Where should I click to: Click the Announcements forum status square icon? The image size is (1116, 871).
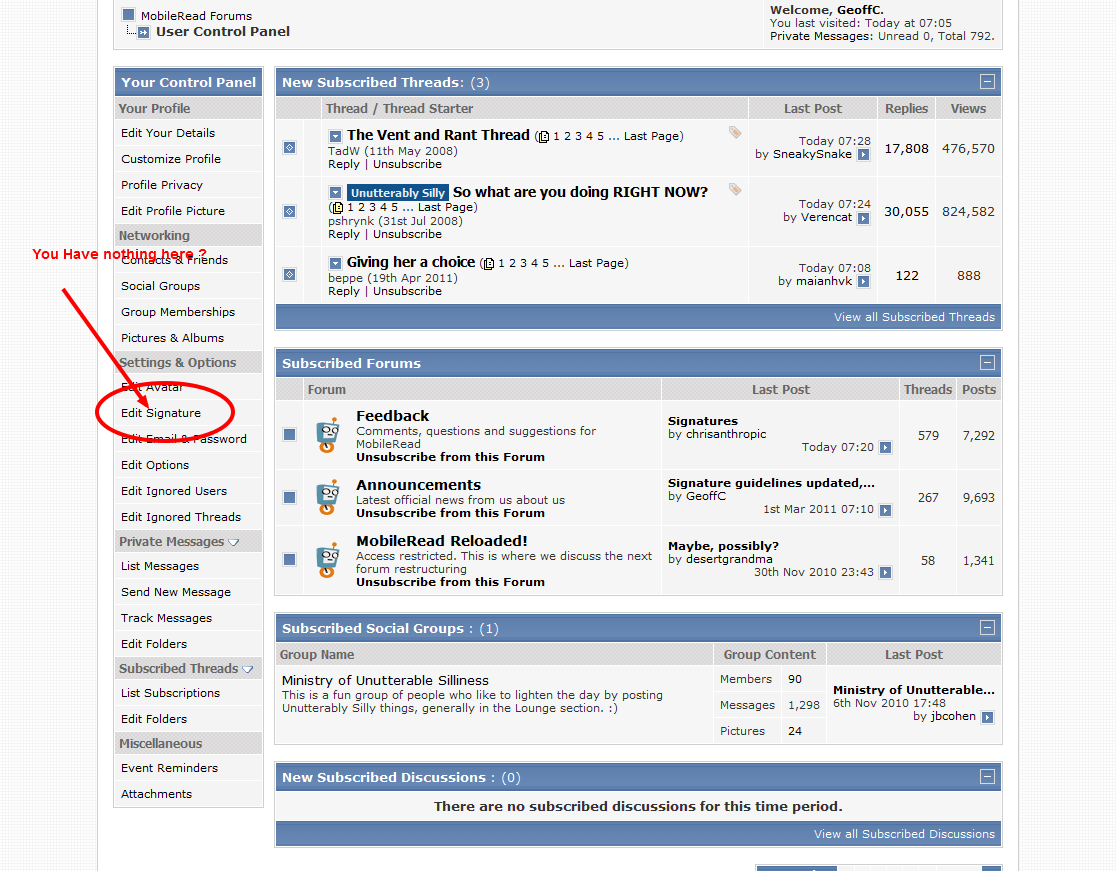[290, 497]
